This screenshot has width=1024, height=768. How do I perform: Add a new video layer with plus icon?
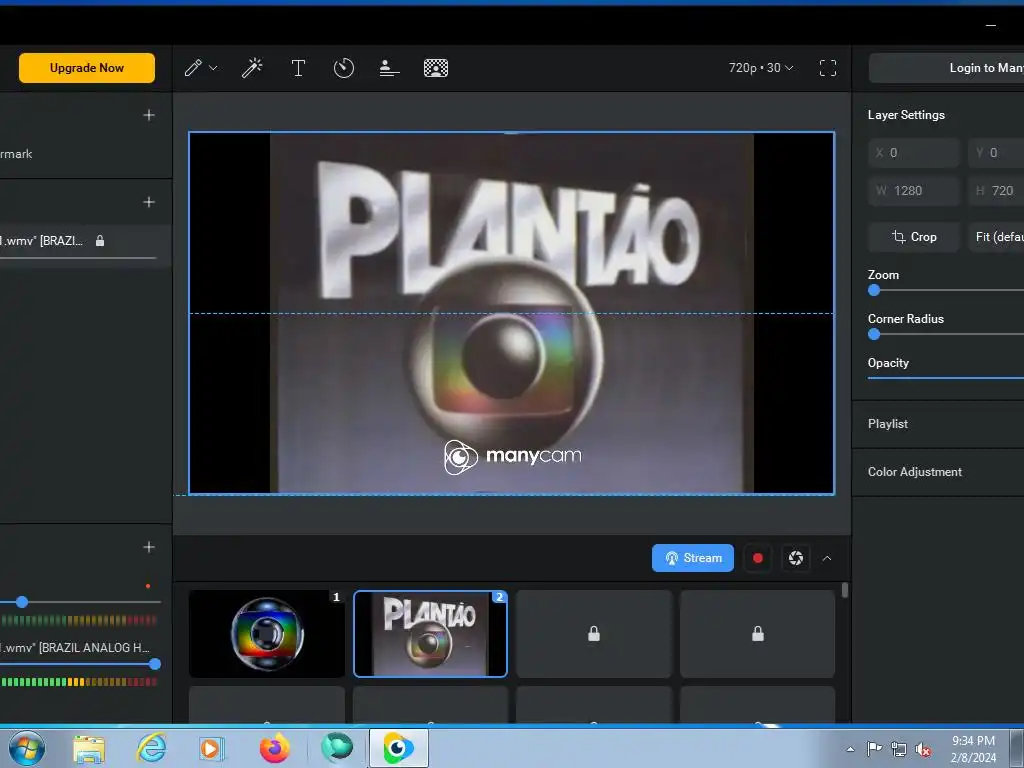pos(149,202)
